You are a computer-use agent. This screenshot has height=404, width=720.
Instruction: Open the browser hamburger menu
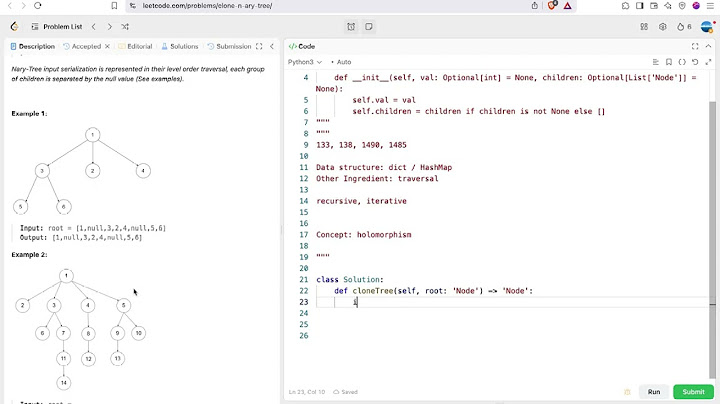point(710,6)
